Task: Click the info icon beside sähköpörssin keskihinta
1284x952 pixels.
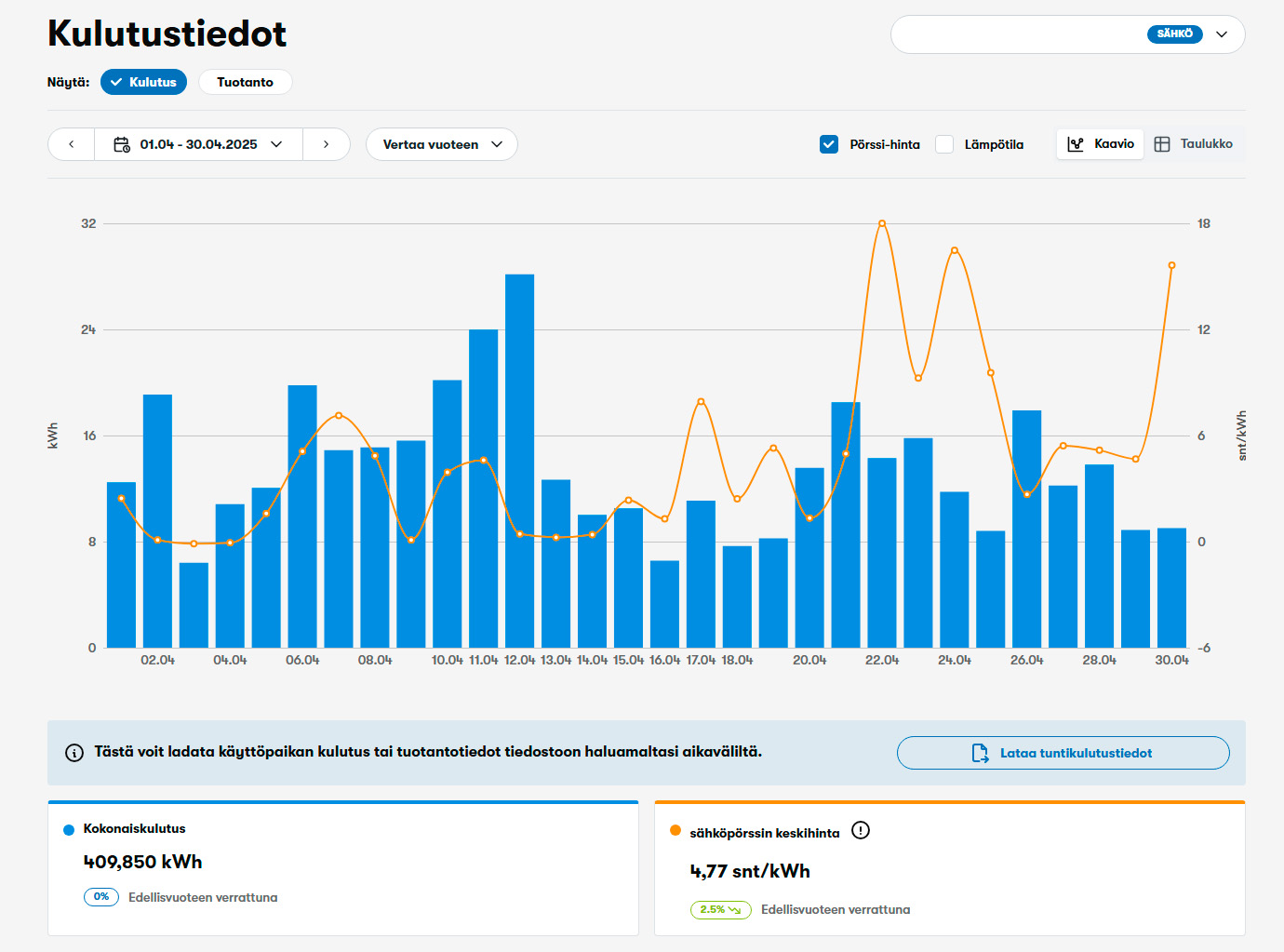Action: pyautogui.click(x=861, y=831)
